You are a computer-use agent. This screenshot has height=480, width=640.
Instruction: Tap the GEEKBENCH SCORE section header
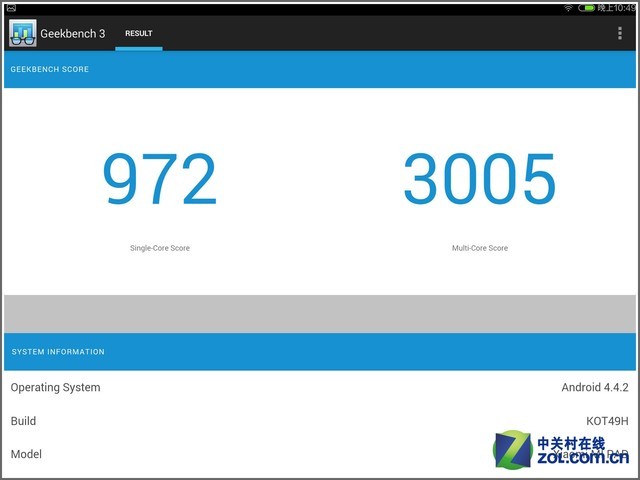click(x=50, y=69)
